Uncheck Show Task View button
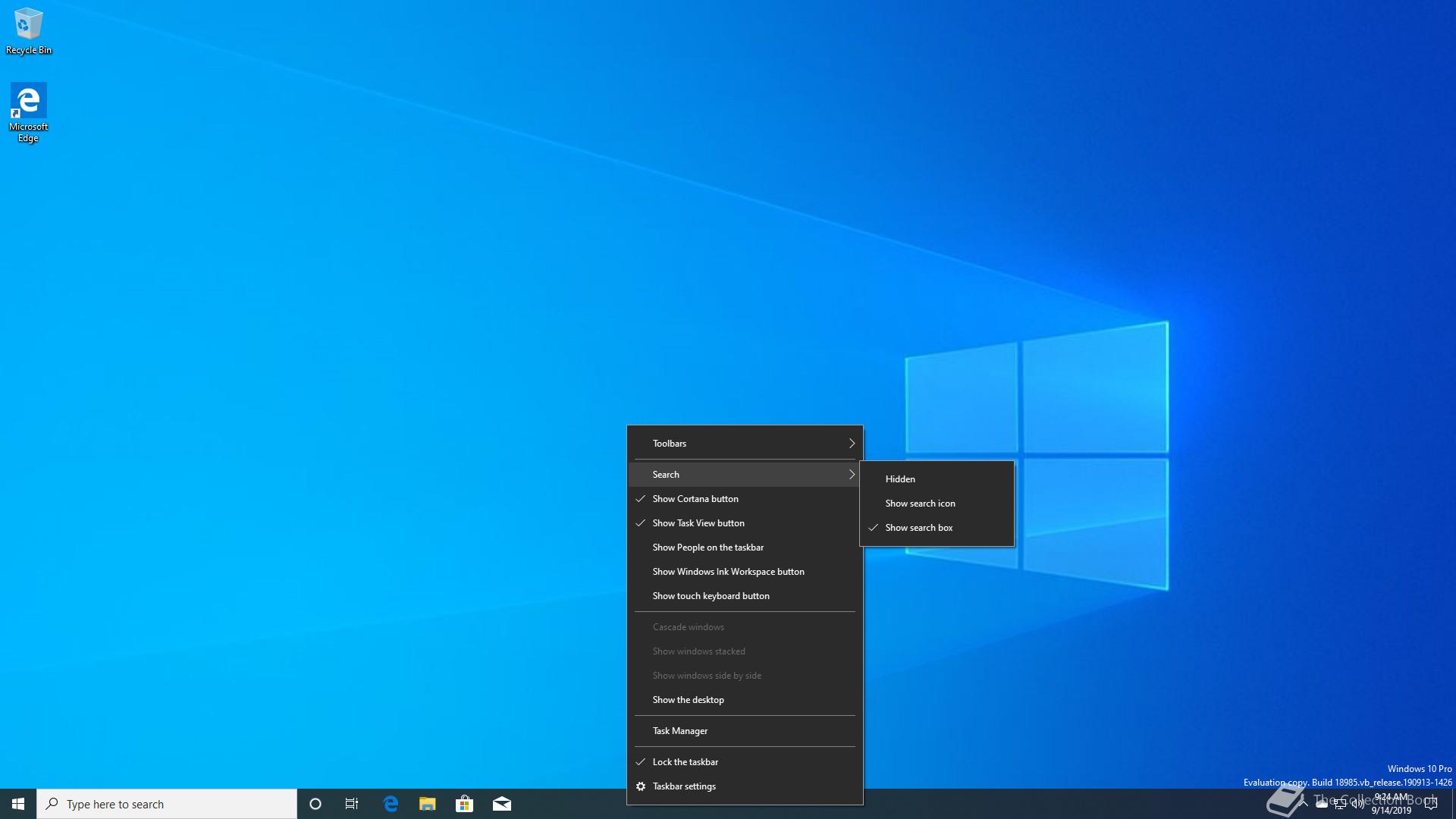Screen dimensions: 1456x819 tap(745, 523)
